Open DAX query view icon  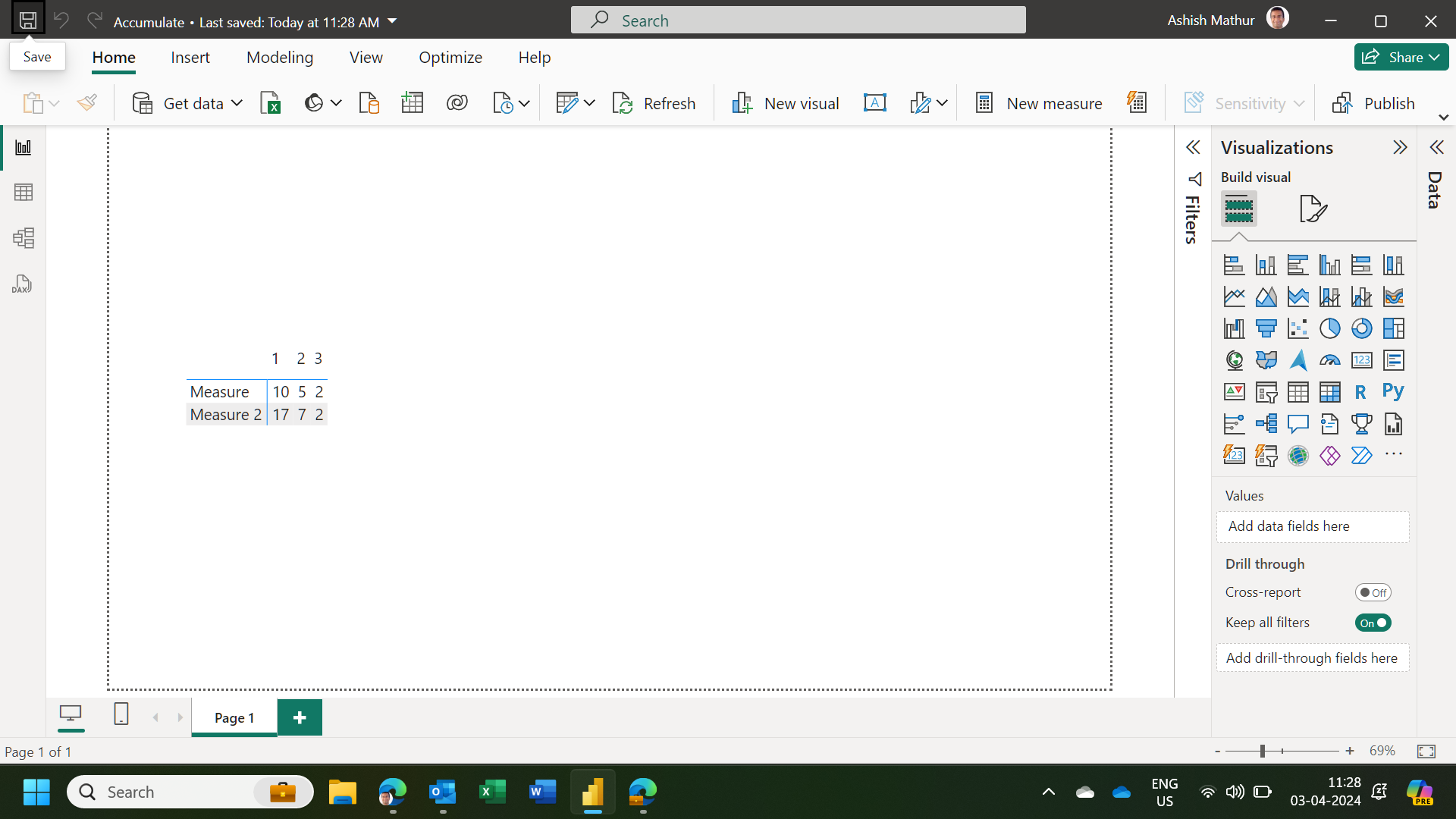[22, 284]
